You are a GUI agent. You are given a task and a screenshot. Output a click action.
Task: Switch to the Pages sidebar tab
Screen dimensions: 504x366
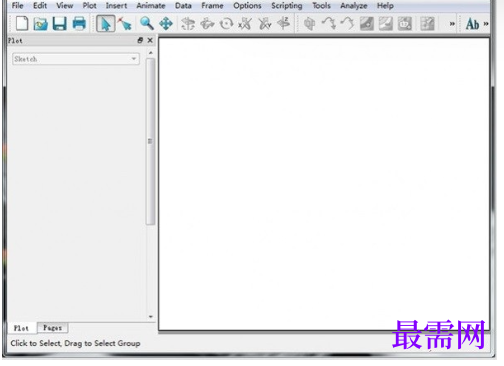[x=53, y=328]
